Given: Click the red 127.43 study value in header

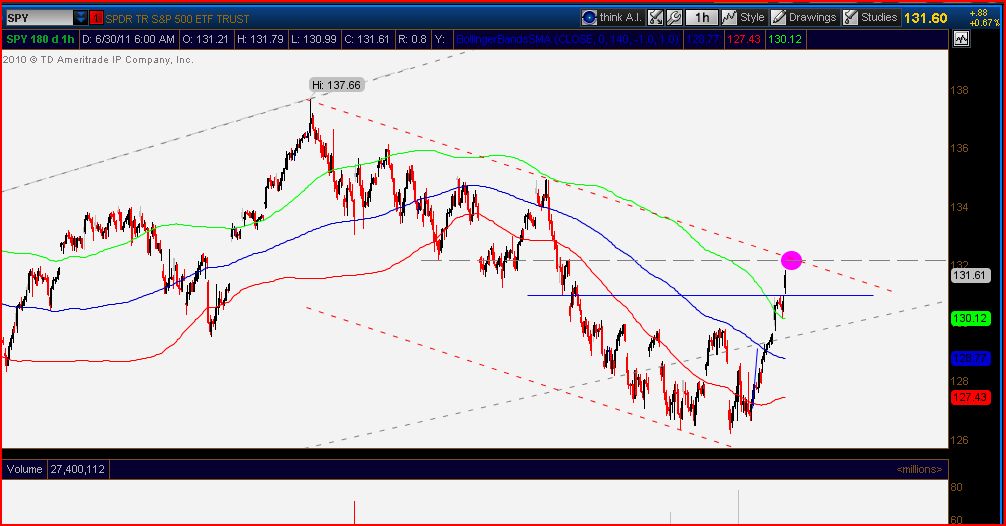Looking at the screenshot, I should (744, 39).
